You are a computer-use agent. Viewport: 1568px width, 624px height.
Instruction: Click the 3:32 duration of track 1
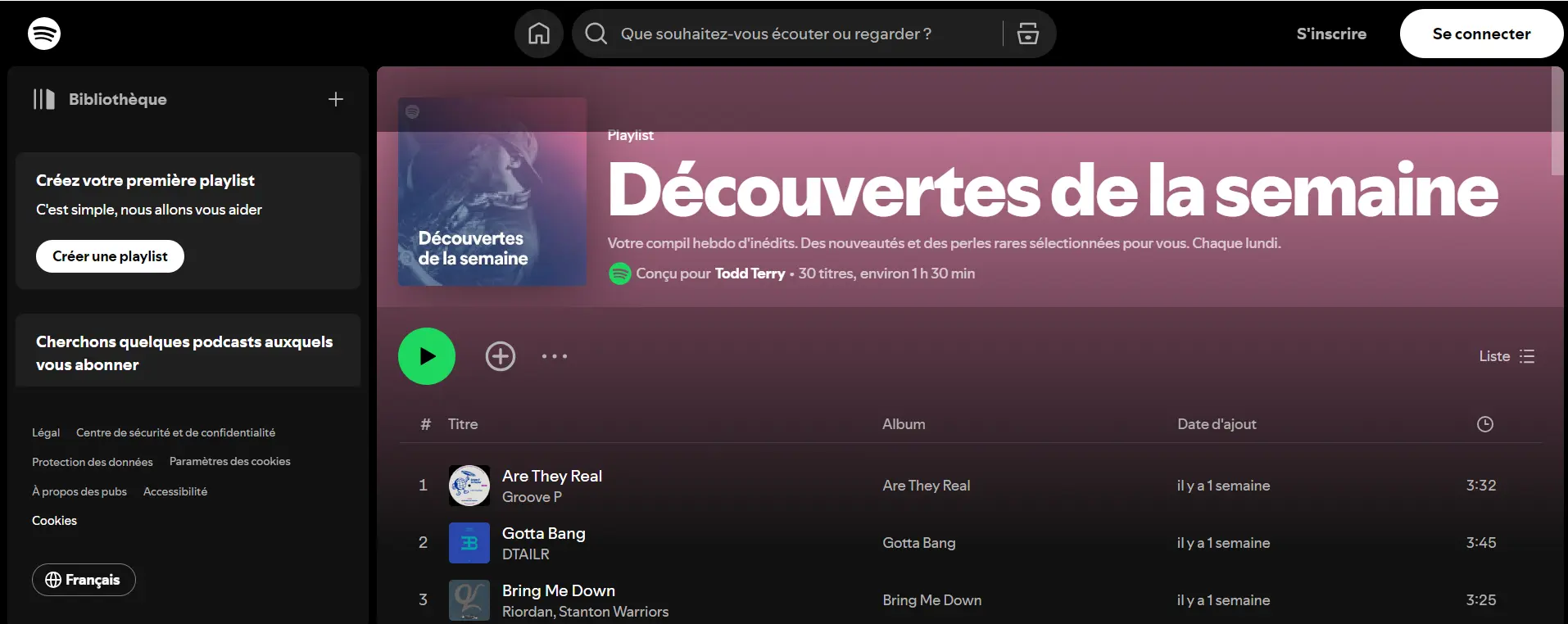tap(1481, 486)
